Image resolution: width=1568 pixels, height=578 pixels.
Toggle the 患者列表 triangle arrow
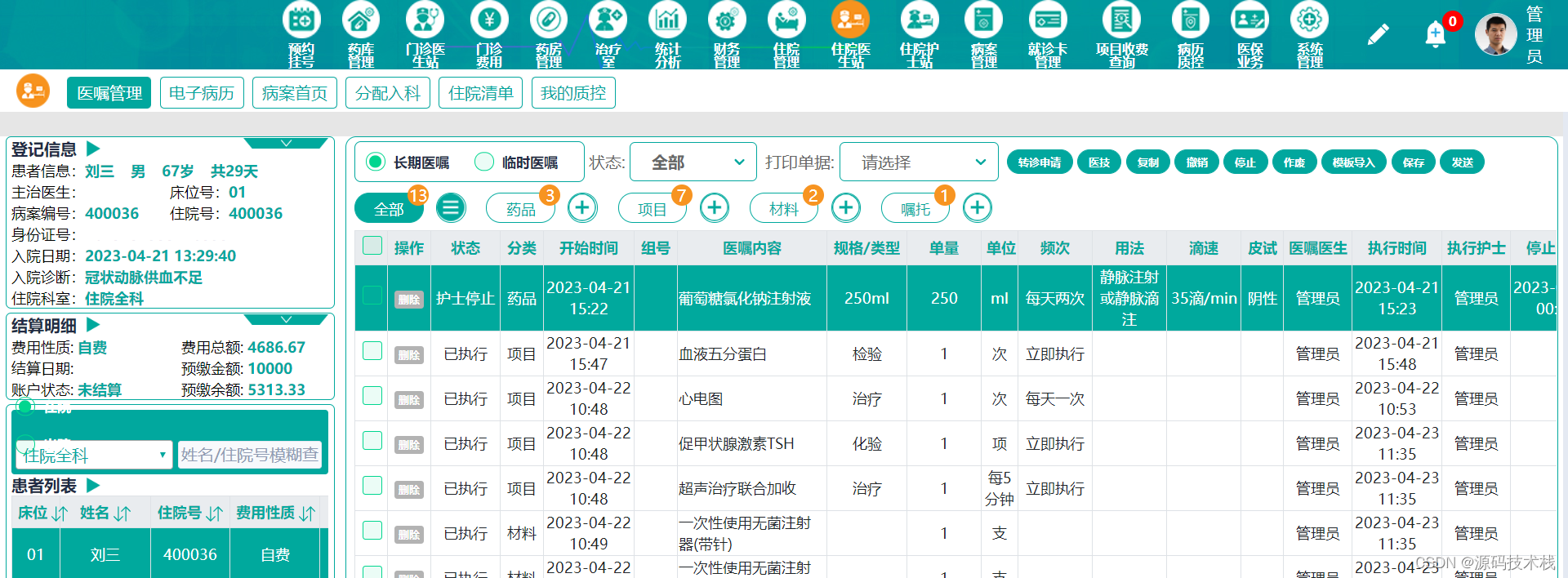93,485
